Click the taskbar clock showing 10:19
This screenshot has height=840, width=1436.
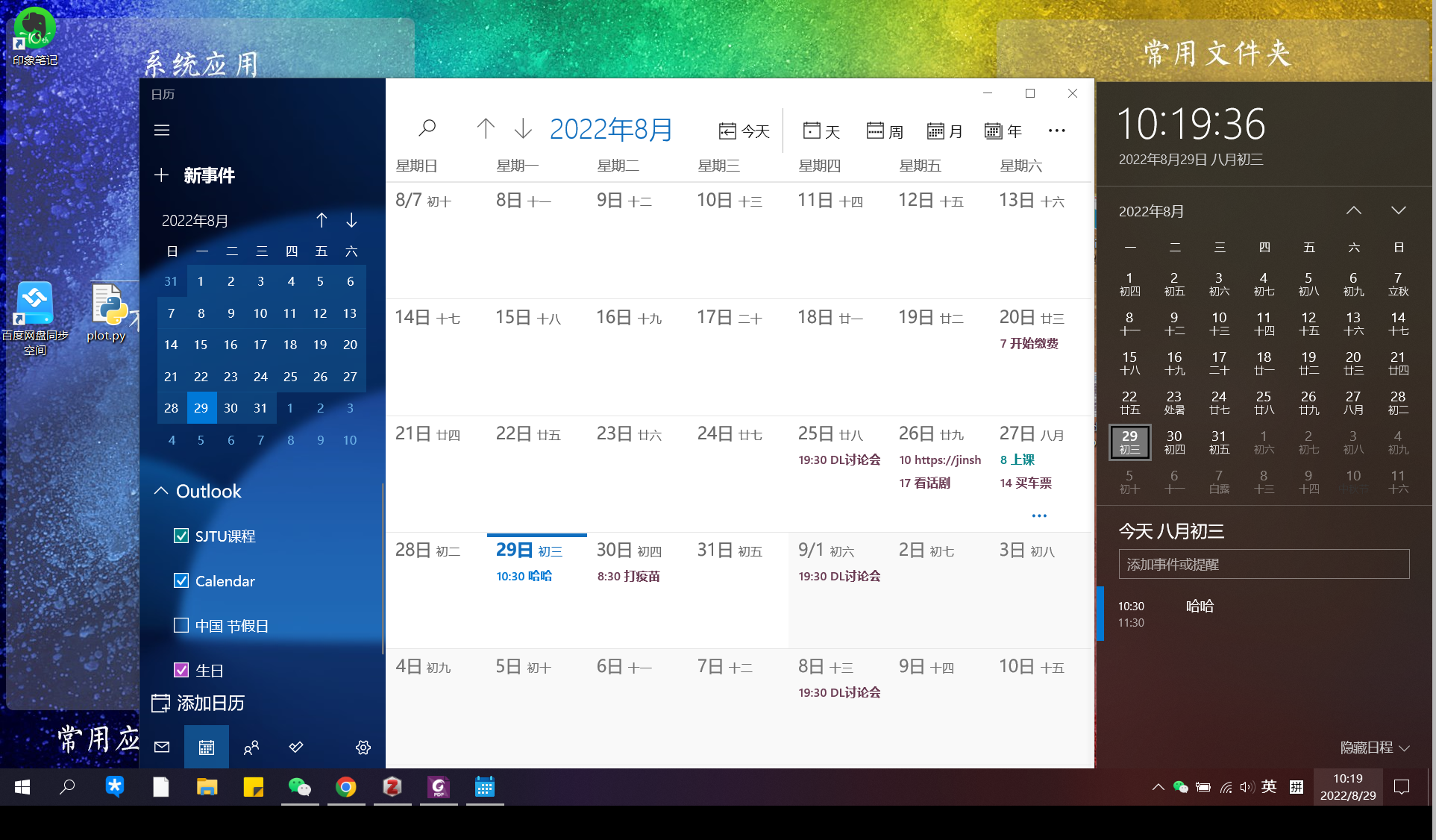click(1348, 786)
